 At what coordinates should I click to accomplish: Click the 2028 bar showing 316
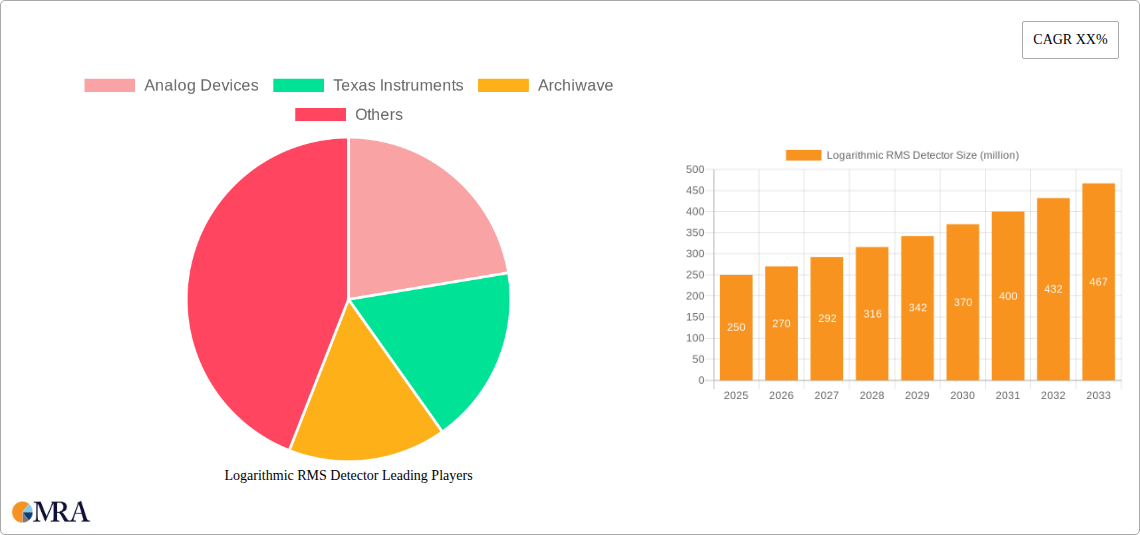pos(872,313)
